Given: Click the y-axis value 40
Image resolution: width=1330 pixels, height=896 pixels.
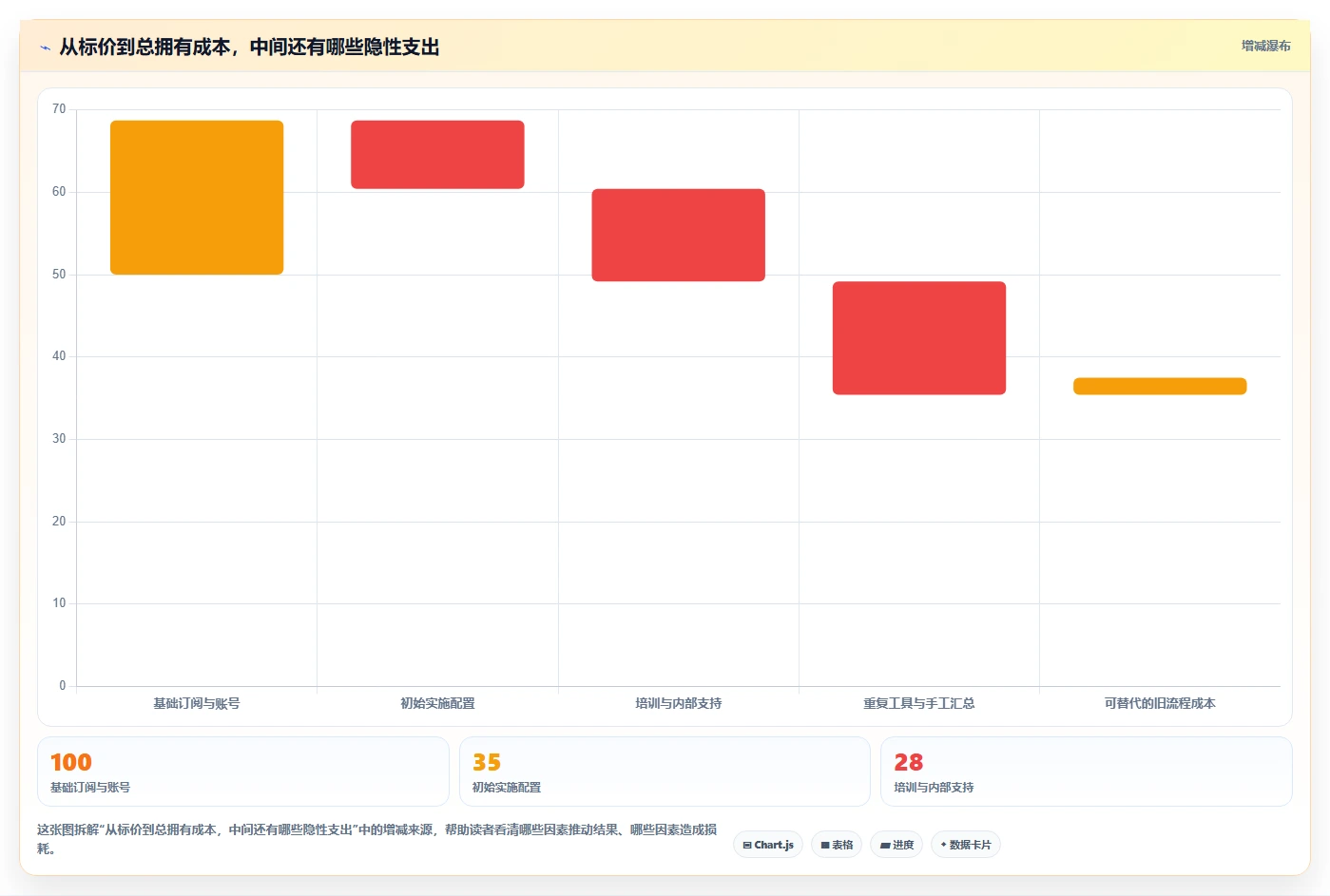Looking at the screenshot, I should click(x=59, y=356).
